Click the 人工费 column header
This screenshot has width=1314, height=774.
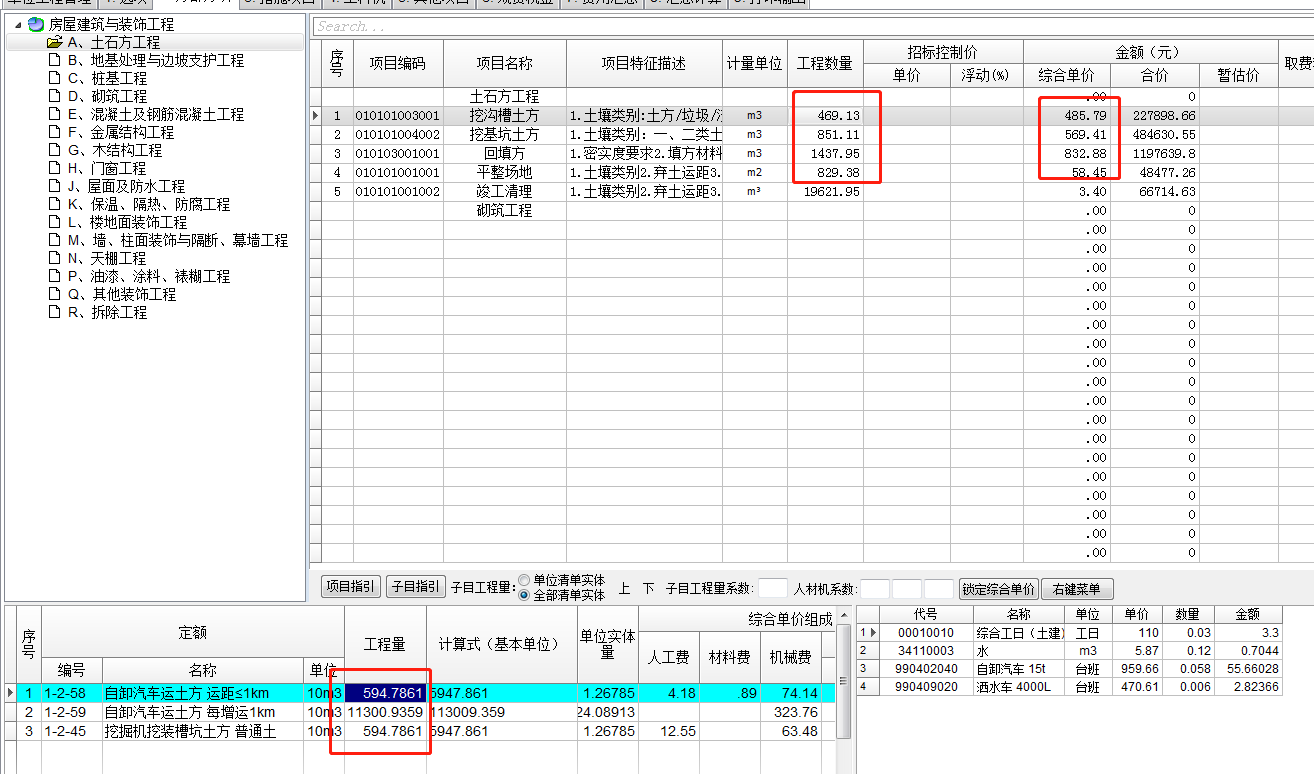tap(669, 657)
